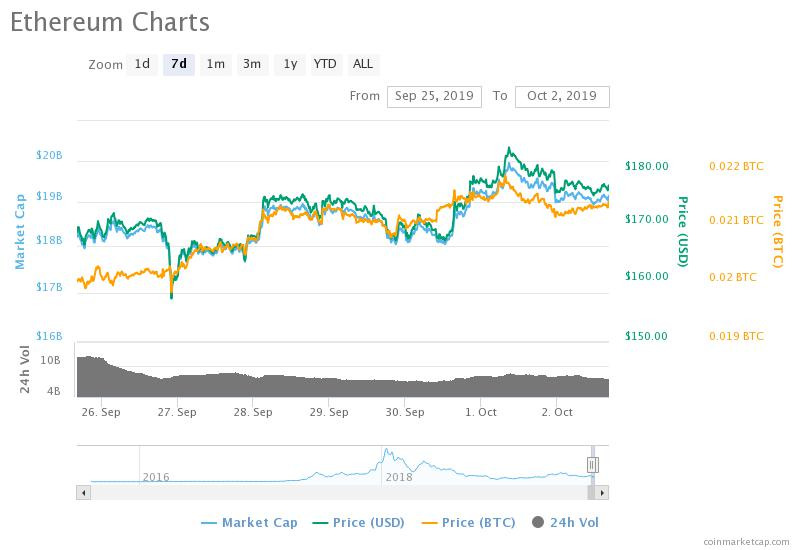Screen dimensions: 800x550
Task: Click the 30. Sep axis label
Action: pyautogui.click(x=405, y=412)
